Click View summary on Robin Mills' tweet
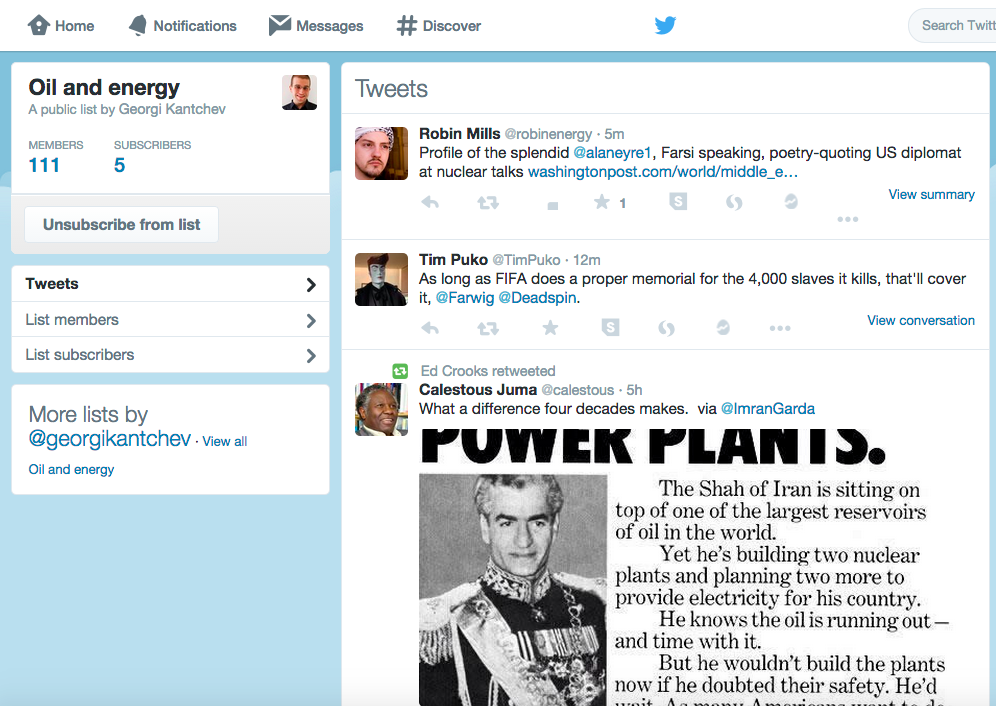996x706 pixels. [931, 194]
